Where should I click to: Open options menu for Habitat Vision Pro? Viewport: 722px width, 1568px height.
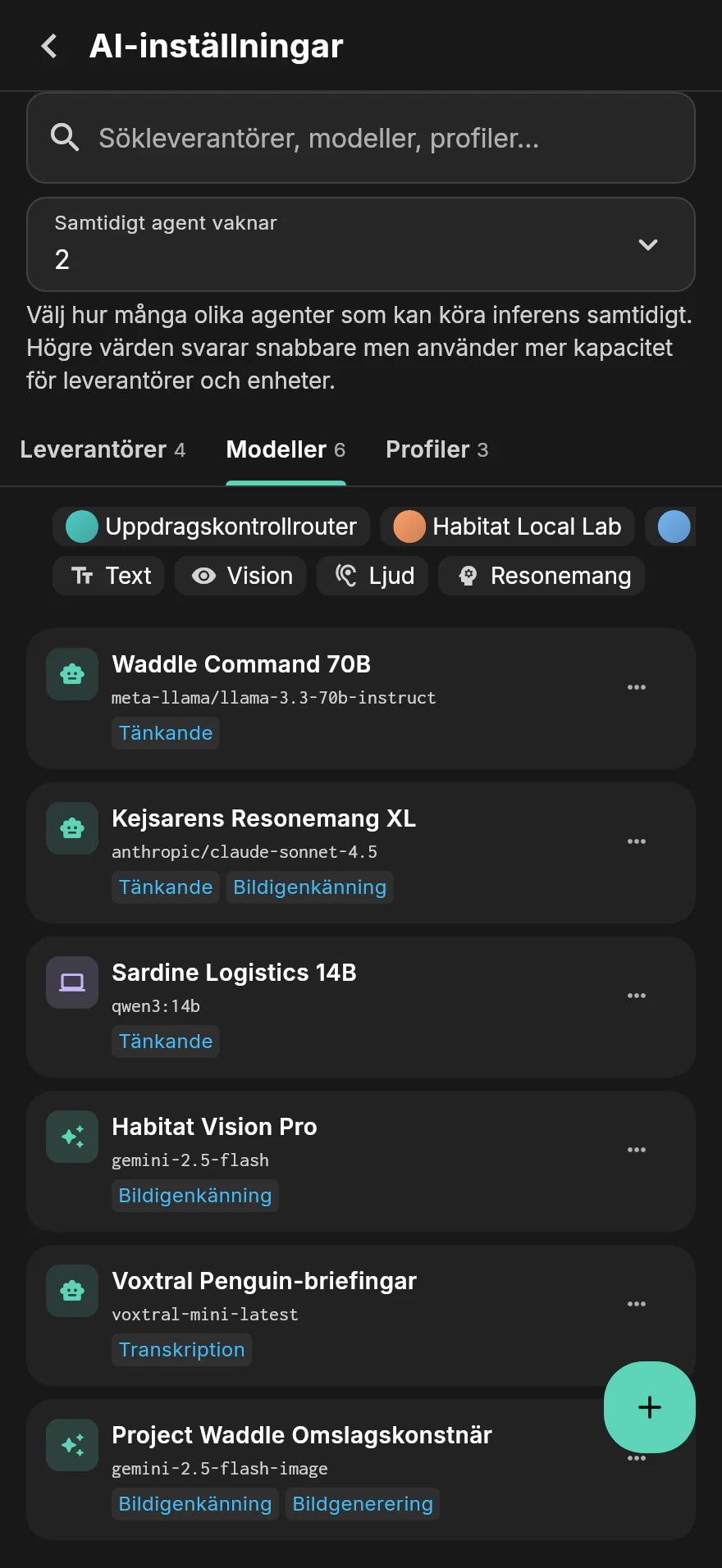[x=637, y=1150]
